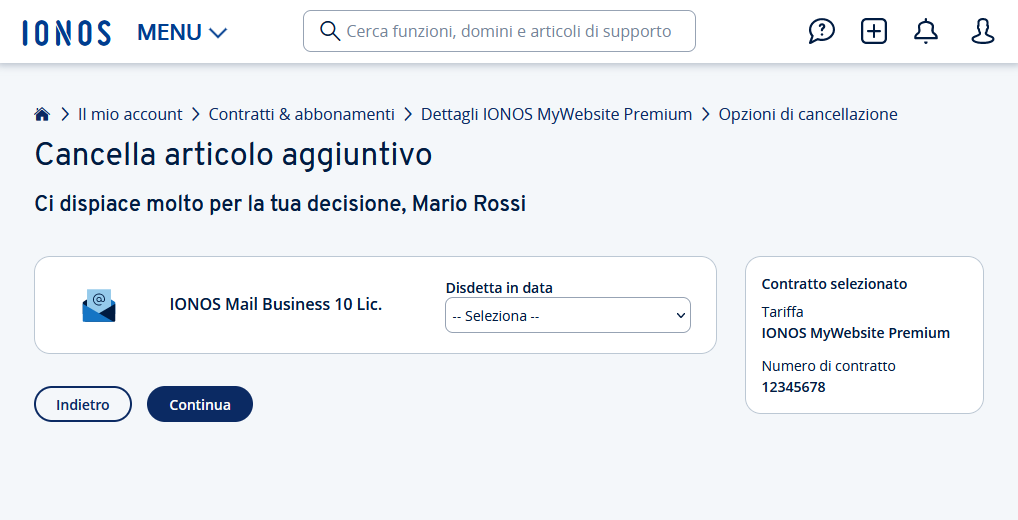Click the plus add-product icon
1018x520 pixels.
click(874, 31)
